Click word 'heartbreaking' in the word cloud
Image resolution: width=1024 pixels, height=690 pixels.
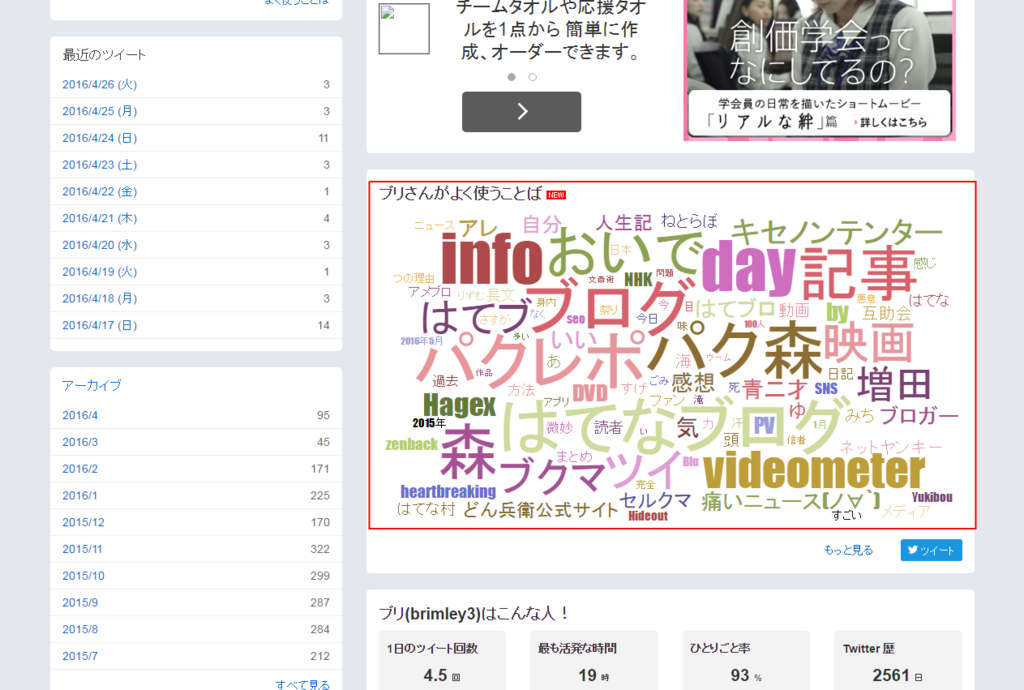pyautogui.click(x=448, y=492)
